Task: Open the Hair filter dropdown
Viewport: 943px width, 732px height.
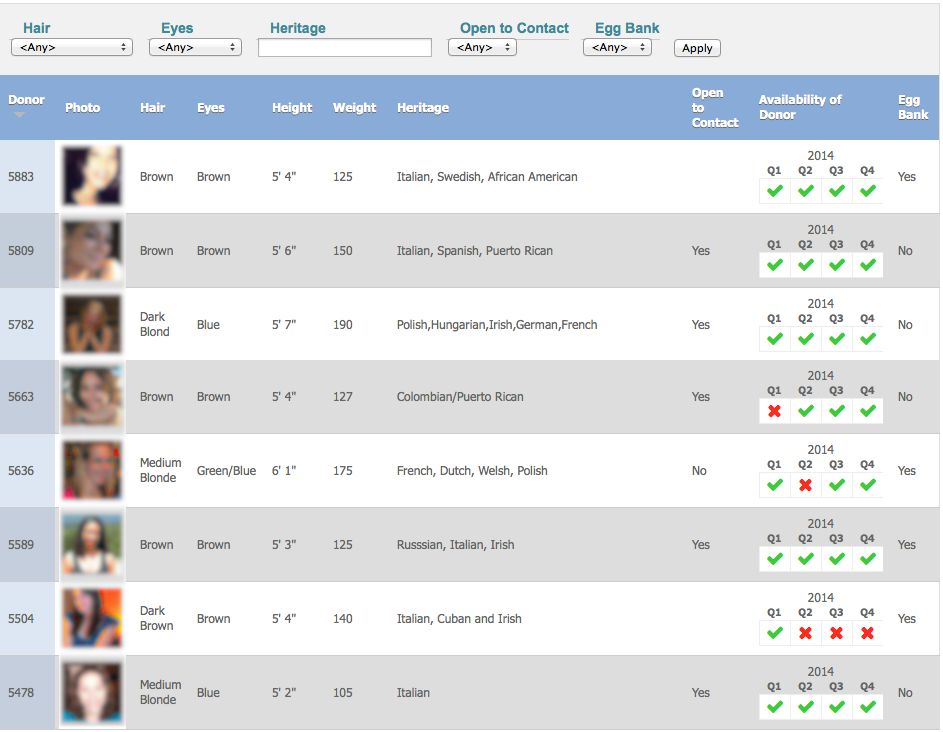Action: (x=72, y=47)
